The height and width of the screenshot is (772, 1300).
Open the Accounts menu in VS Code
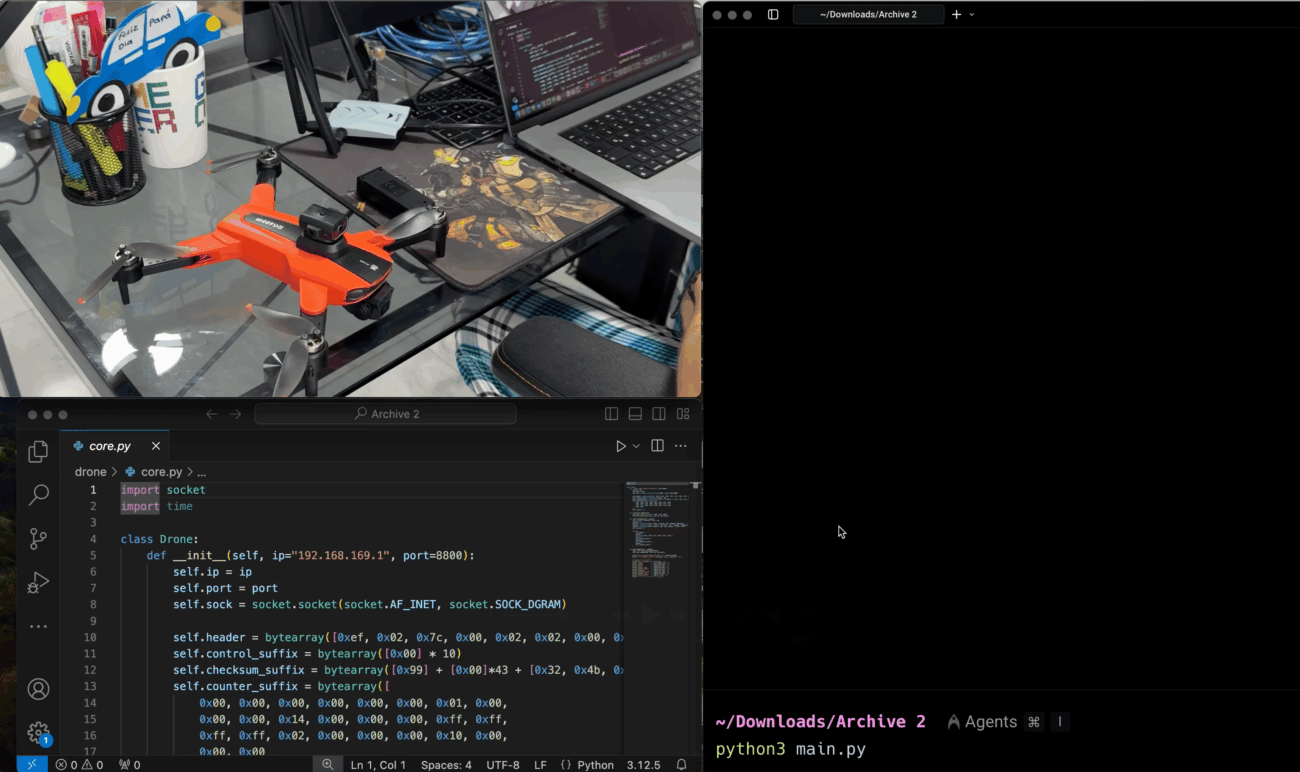38,689
